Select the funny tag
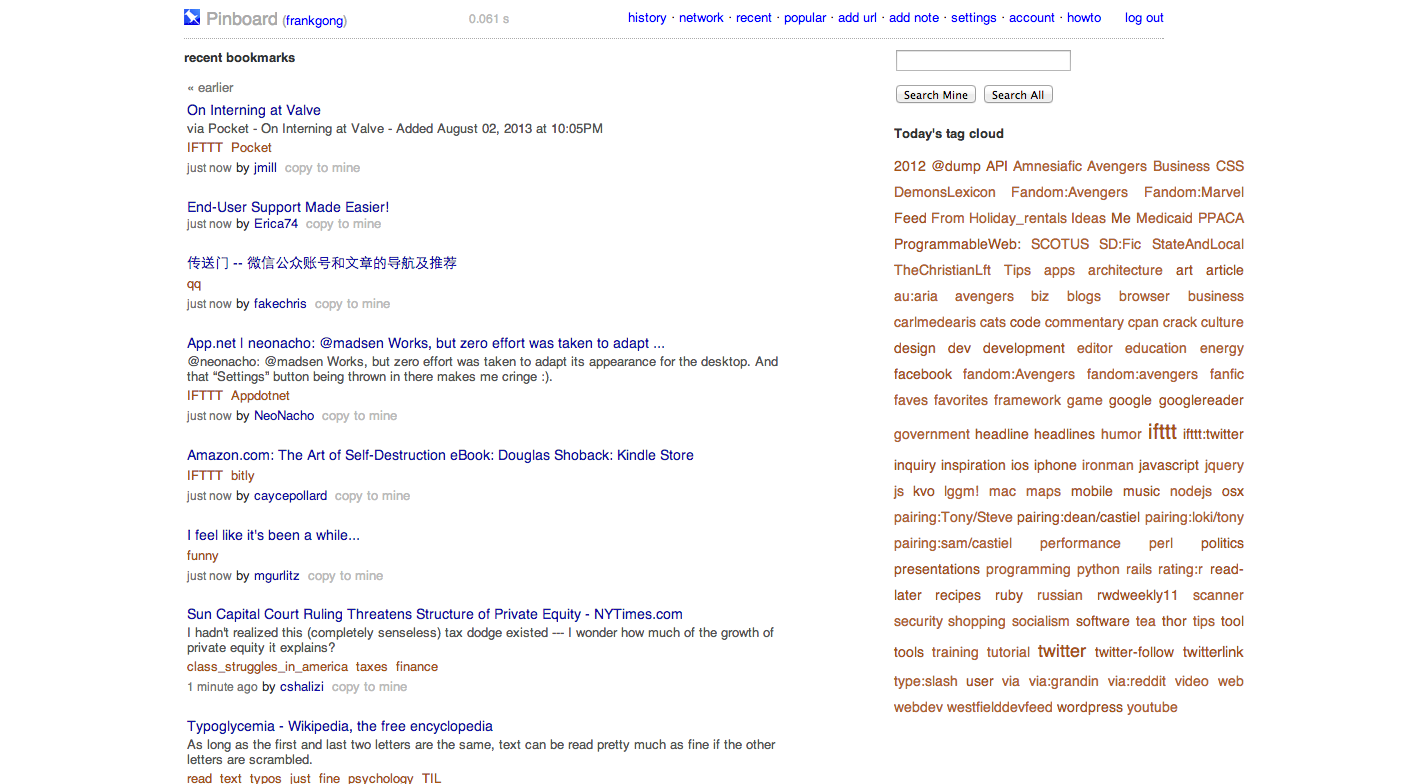This screenshot has width=1404, height=784. (203, 556)
